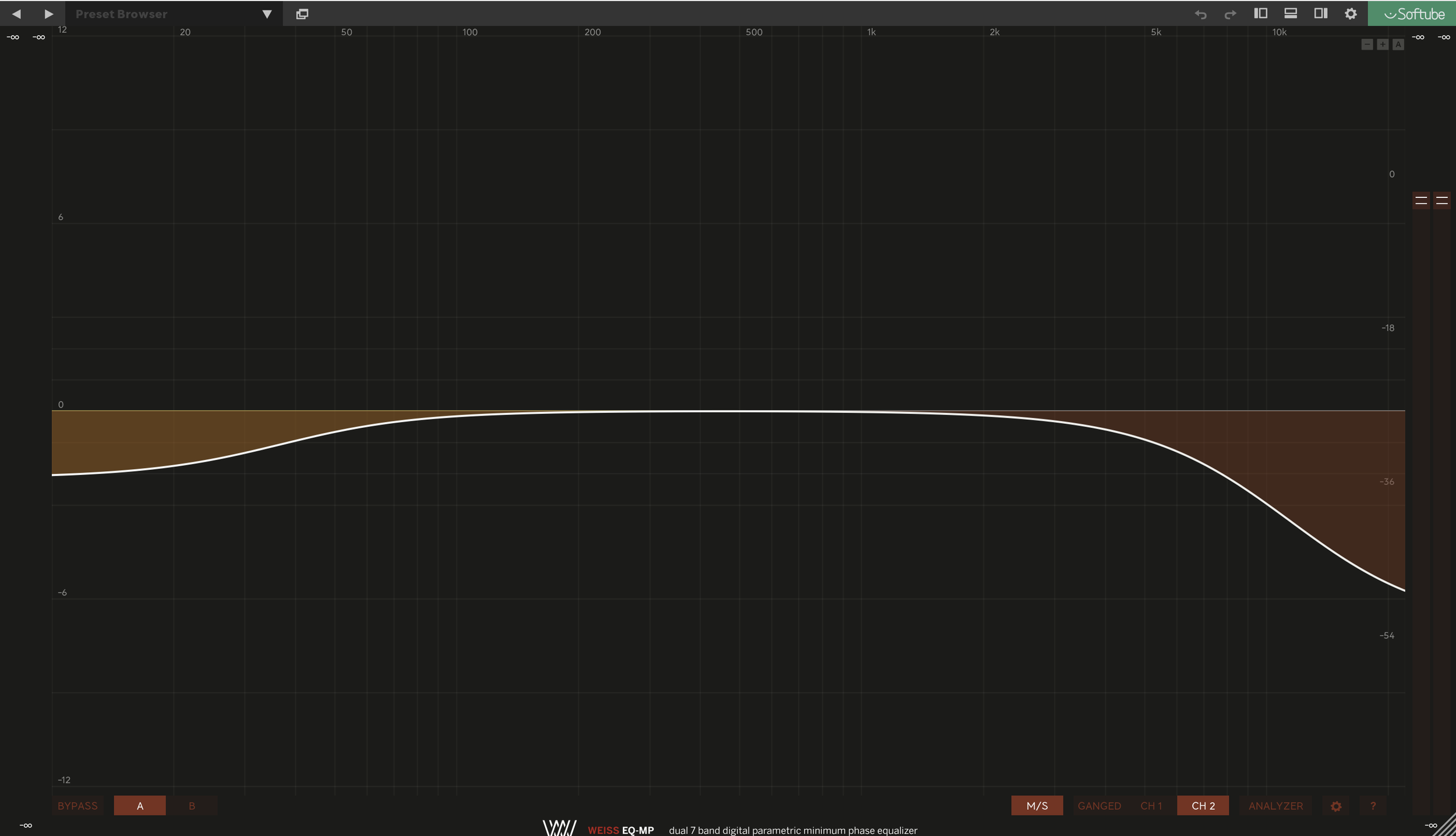Click the M/S mode button
This screenshot has width=1456, height=836.
(x=1037, y=806)
